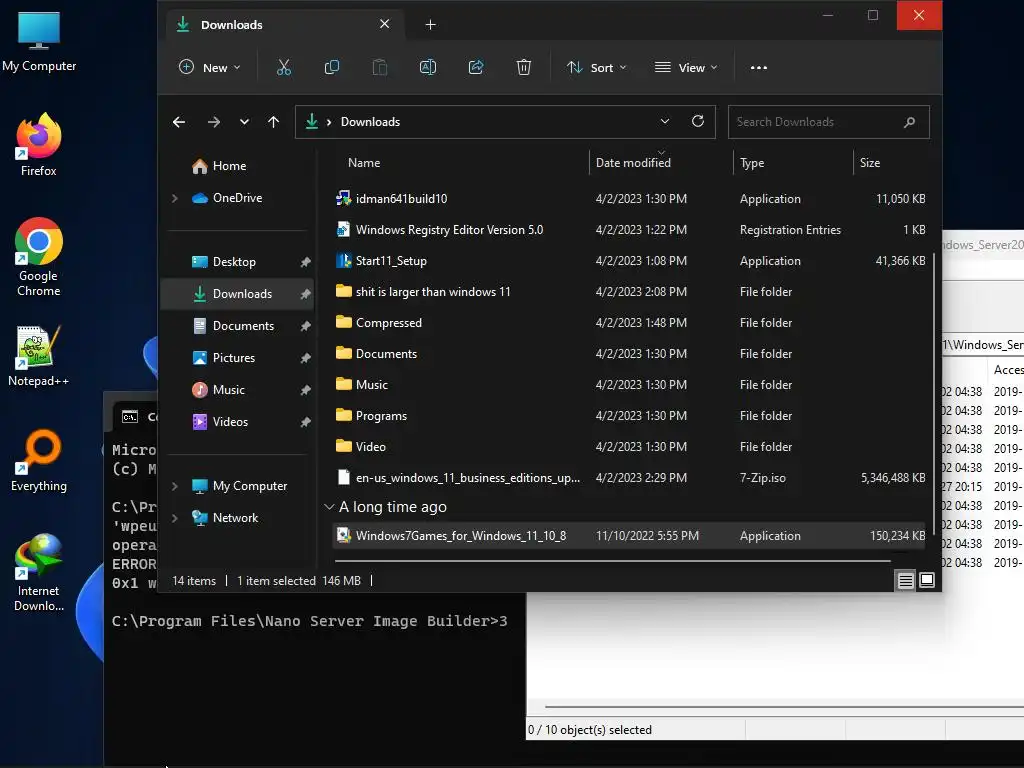Sort by Size column header
Image resolution: width=1024 pixels, height=768 pixels.
[x=869, y=163]
